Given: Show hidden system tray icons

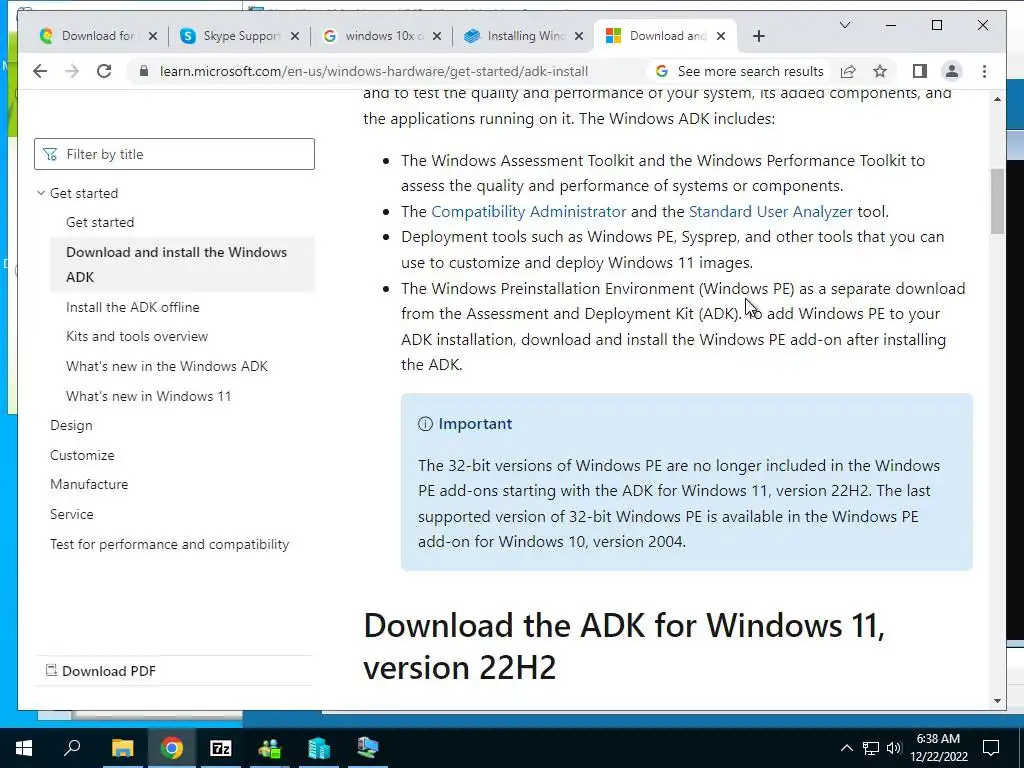Looking at the screenshot, I should click(x=846, y=748).
